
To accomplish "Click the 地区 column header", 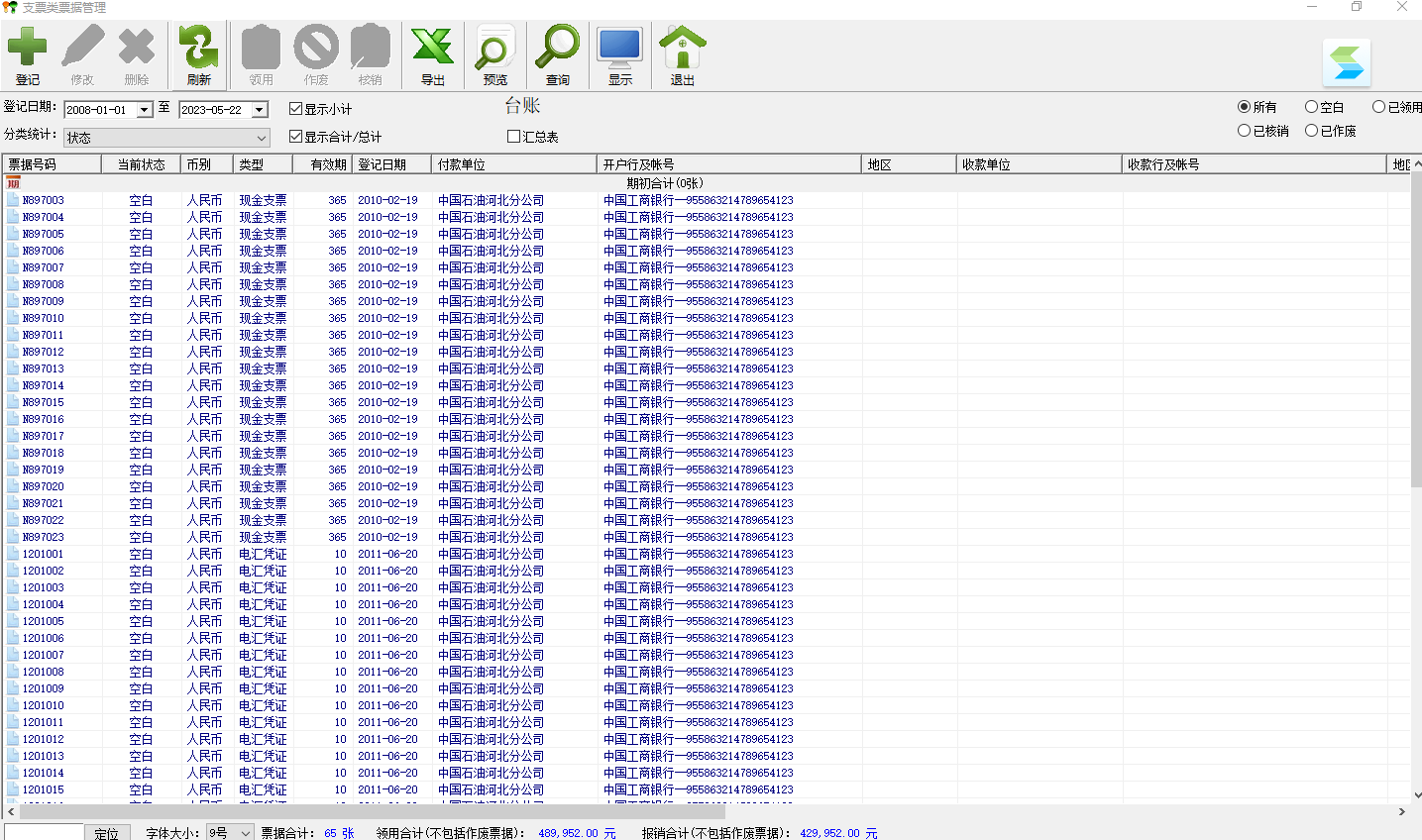I will 909,164.
